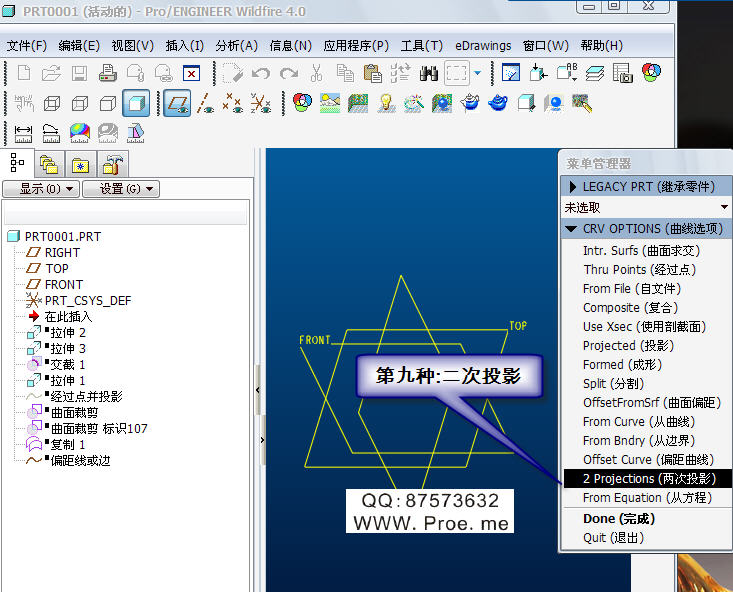Viewport: 733px width, 592px height.
Task: Switch to the Model Tree tab
Action: (x=17, y=163)
